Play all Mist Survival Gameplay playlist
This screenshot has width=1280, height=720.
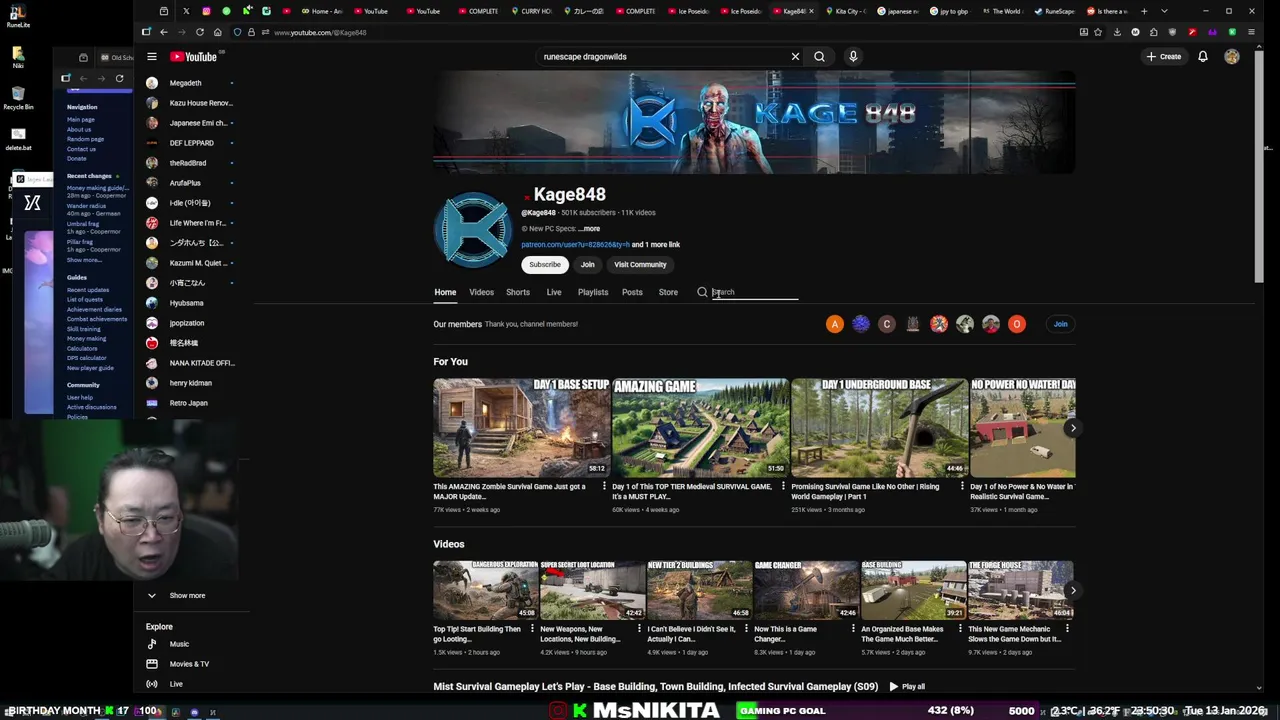click(x=907, y=687)
